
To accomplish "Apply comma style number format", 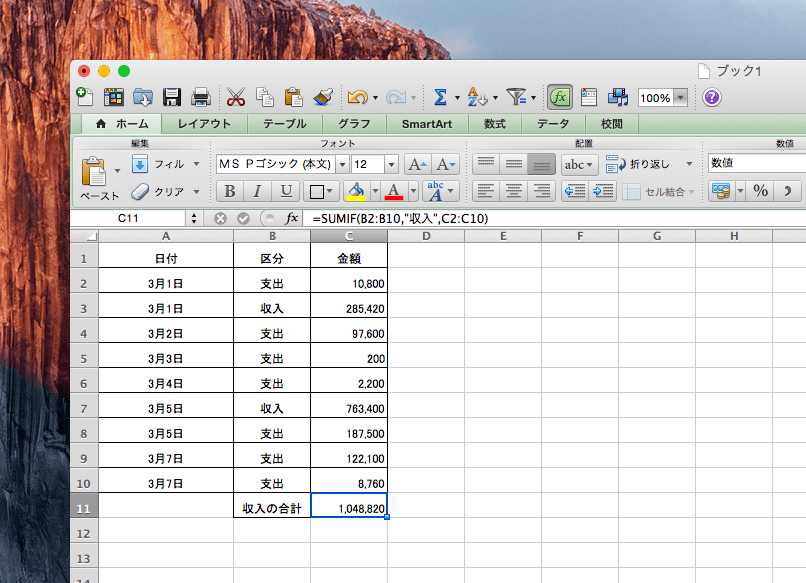I will coord(787,191).
